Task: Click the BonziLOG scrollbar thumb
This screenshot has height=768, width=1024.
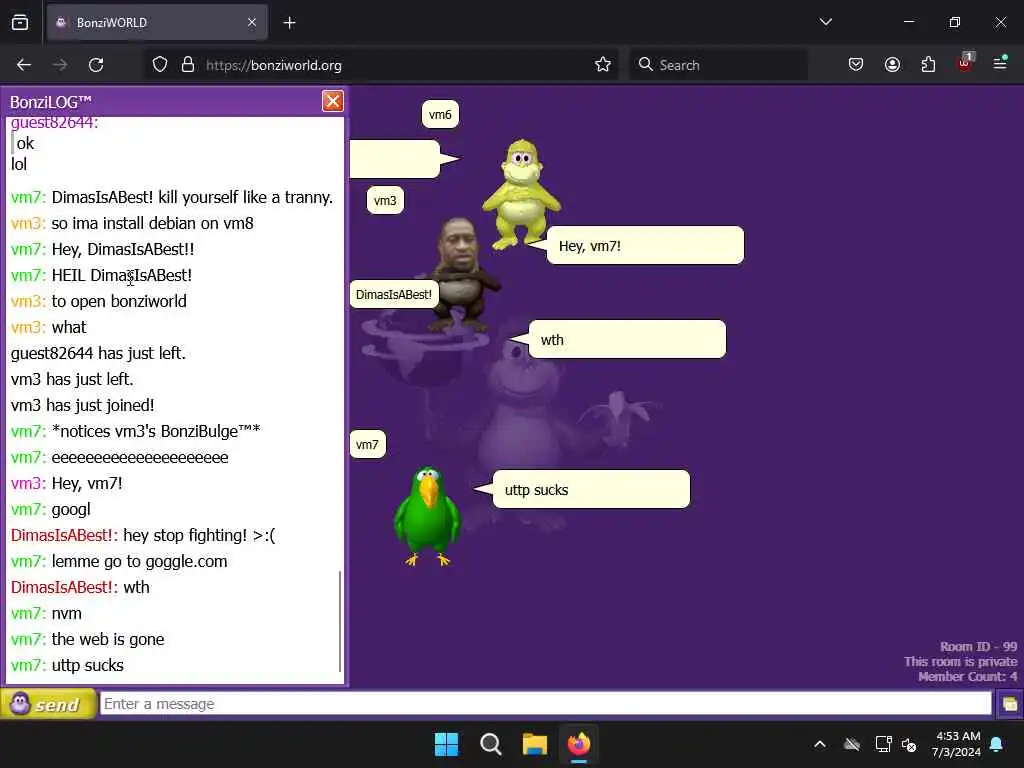Action: tap(340, 621)
